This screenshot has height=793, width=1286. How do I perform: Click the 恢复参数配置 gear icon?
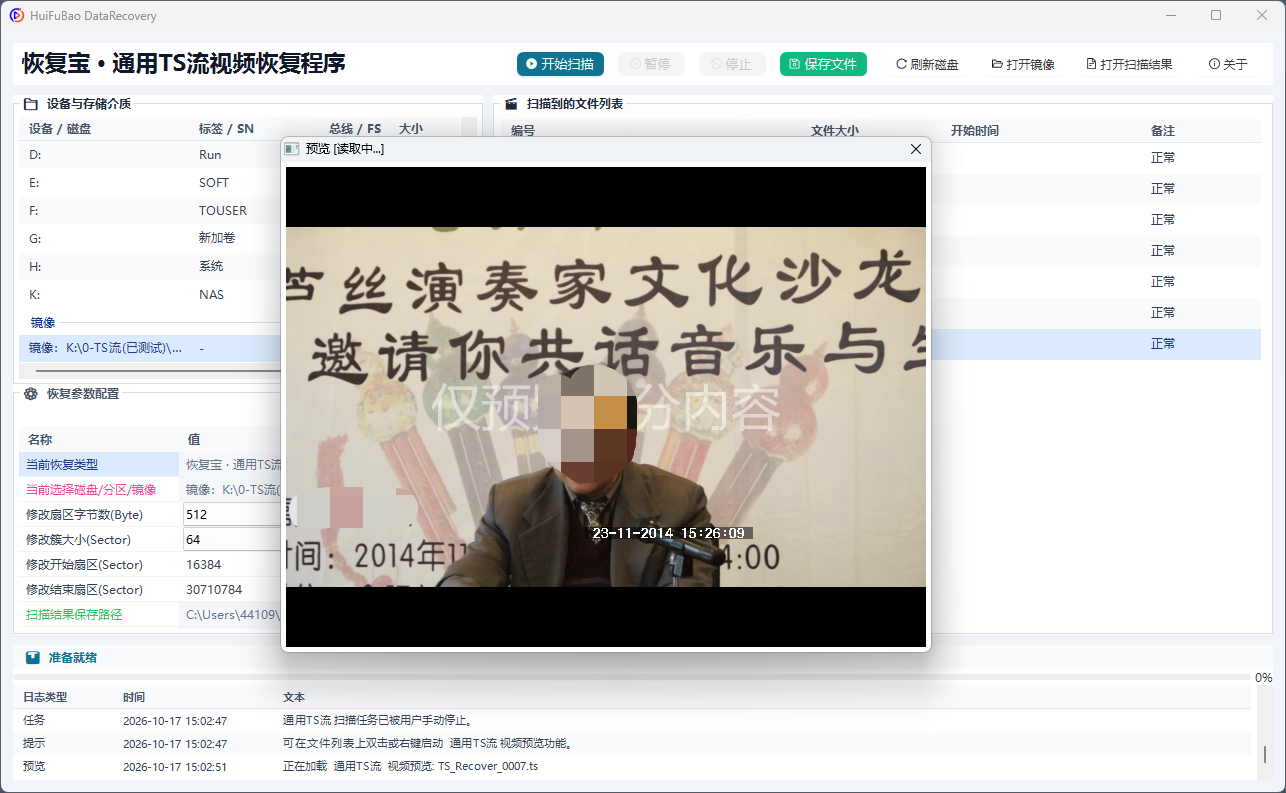pyautogui.click(x=31, y=394)
